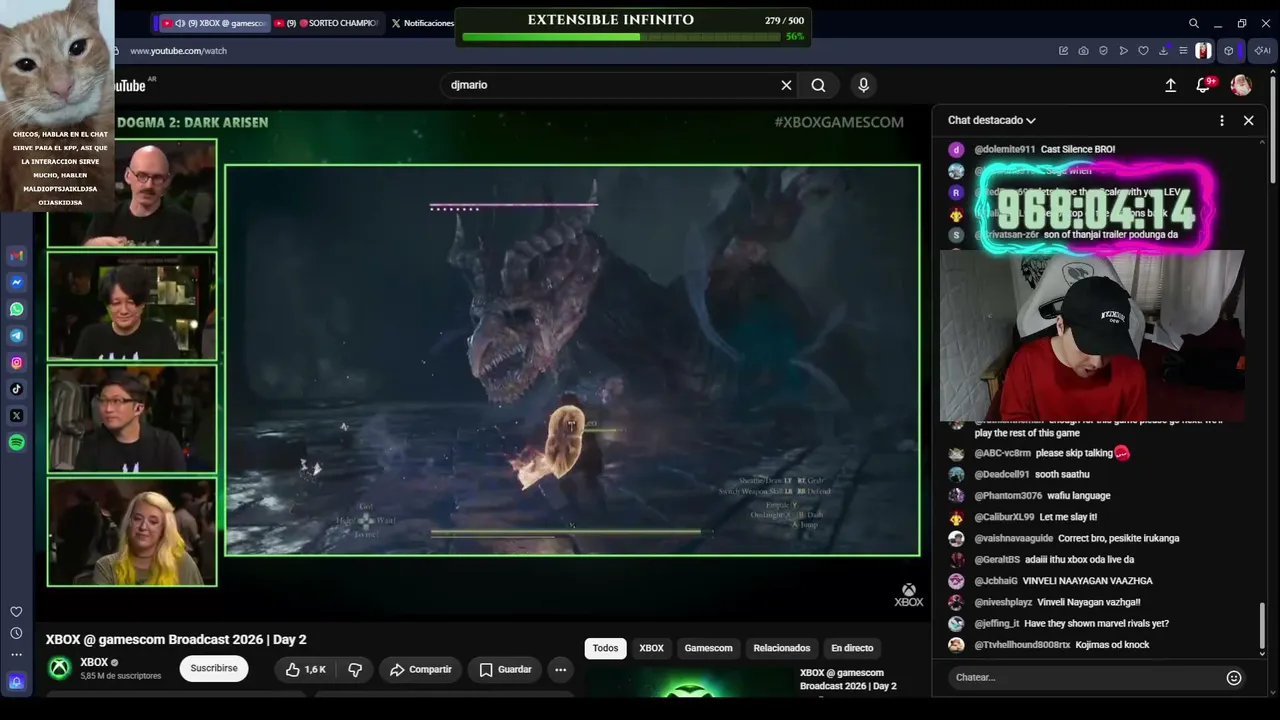Screen dimensions: 1280x720
Task: Open TikTok in the browser sidebar
Action: pyautogui.click(x=16, y=389)
